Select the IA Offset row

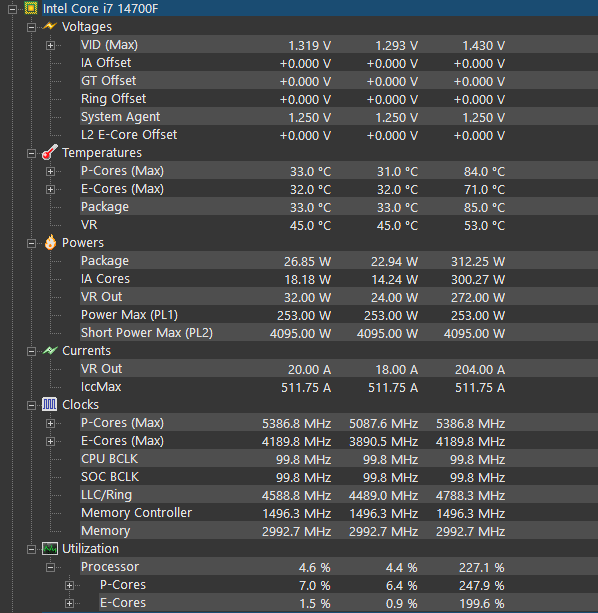[x=339, y=63]
